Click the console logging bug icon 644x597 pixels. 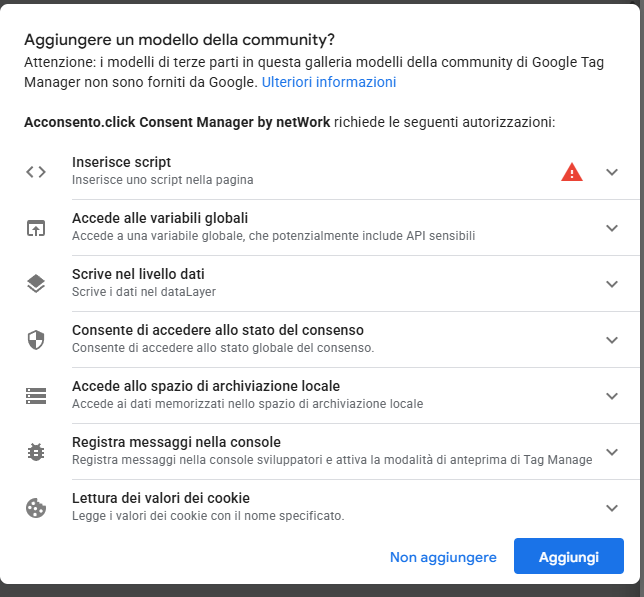click(36, 452)
